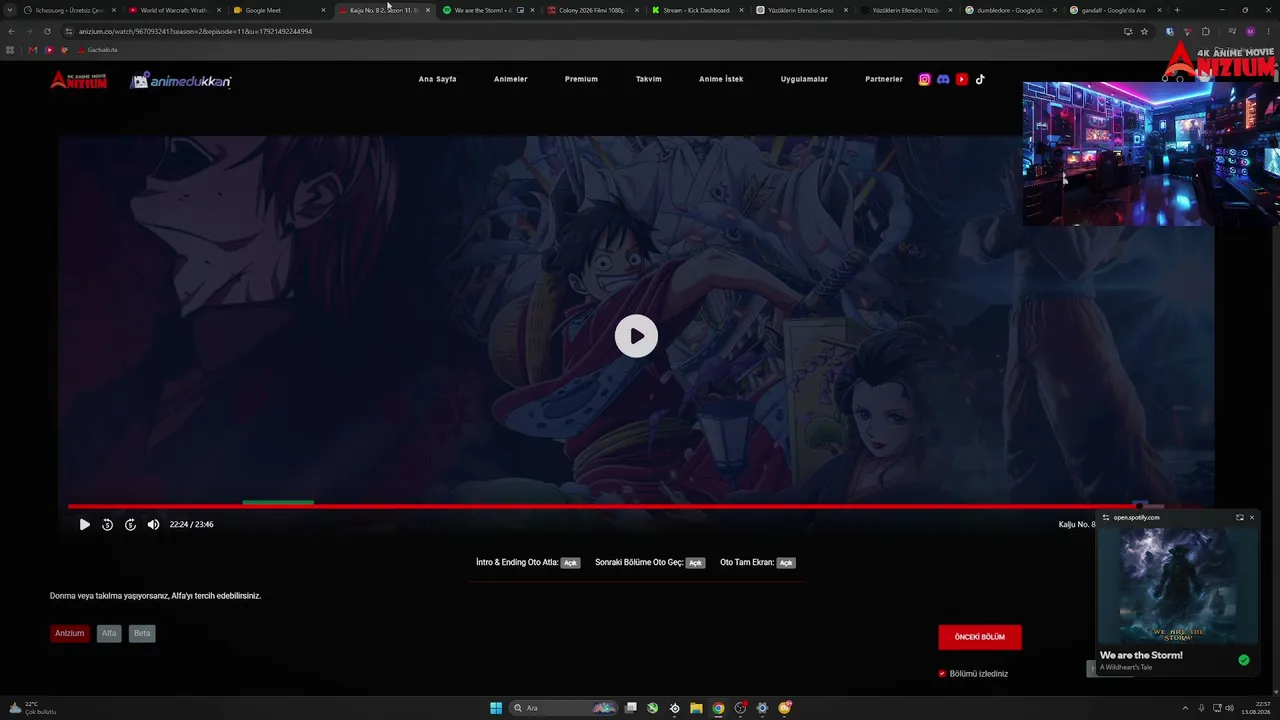Expand the tab search dropdown
The image size is (1280, 720).
coord(10,10)
